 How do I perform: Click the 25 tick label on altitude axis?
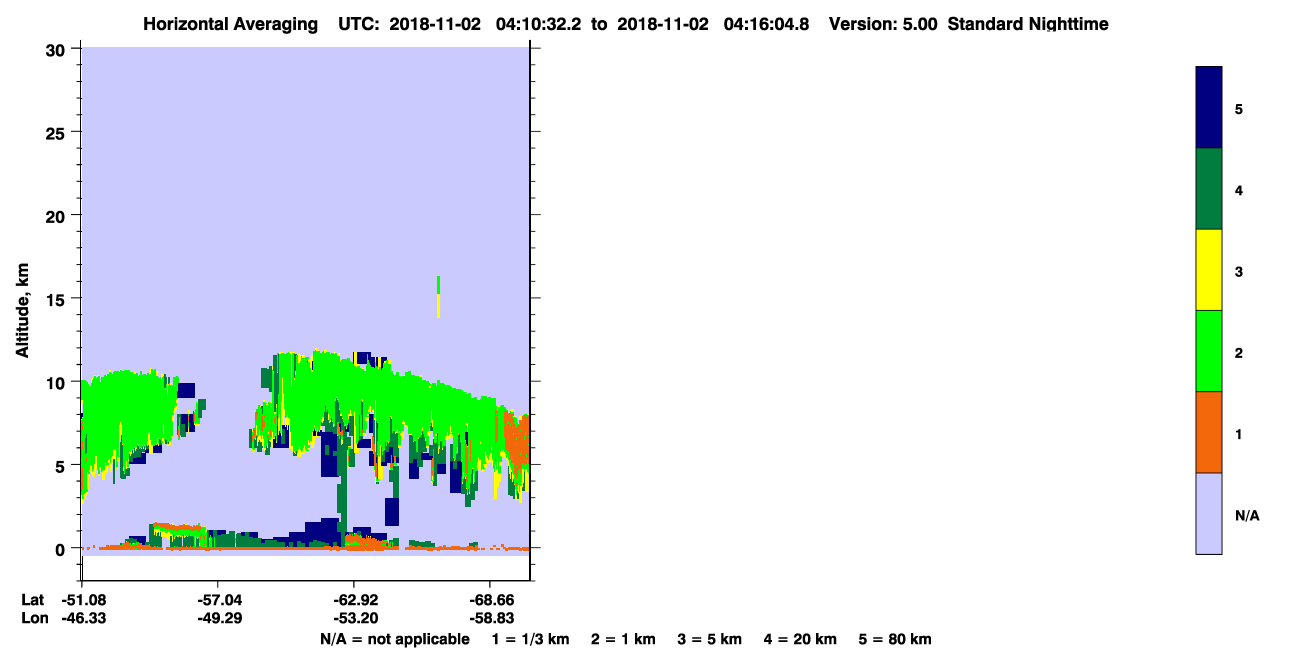click(x=58, y=132)
